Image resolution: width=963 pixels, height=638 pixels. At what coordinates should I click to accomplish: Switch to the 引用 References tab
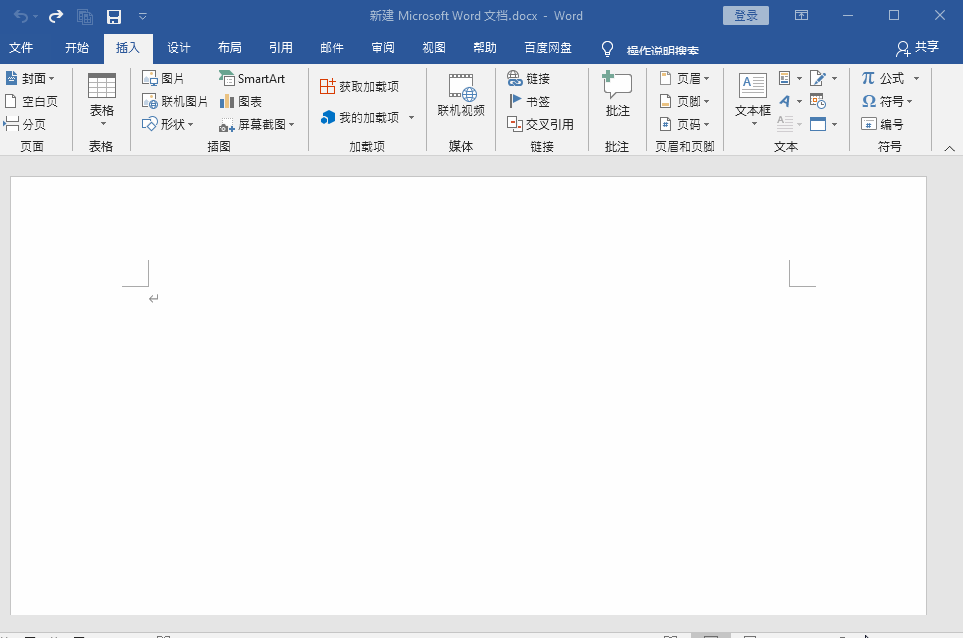pyautogui.click(x=281, y=48)
